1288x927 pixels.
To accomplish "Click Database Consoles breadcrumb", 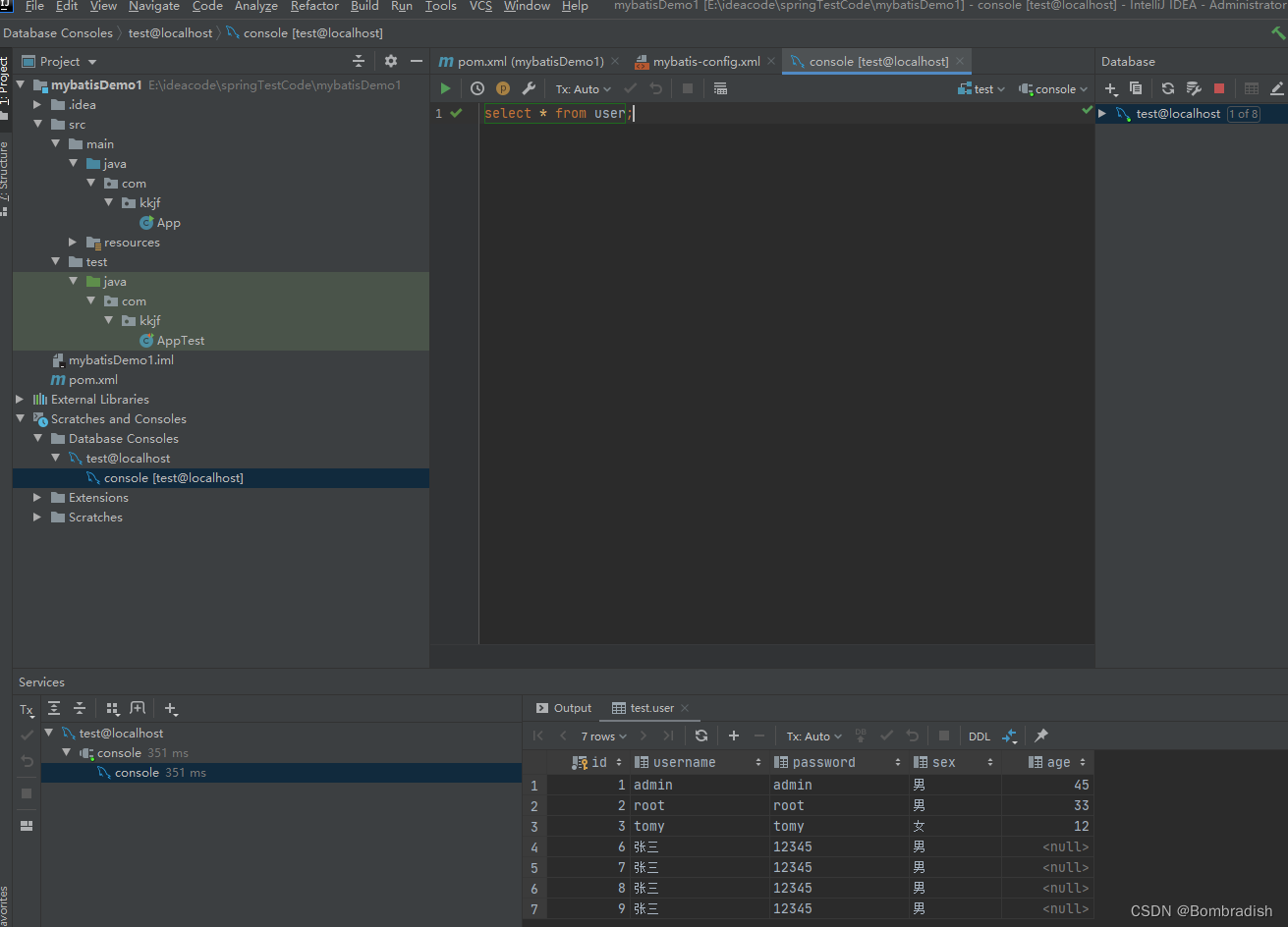I will [58, 32].
